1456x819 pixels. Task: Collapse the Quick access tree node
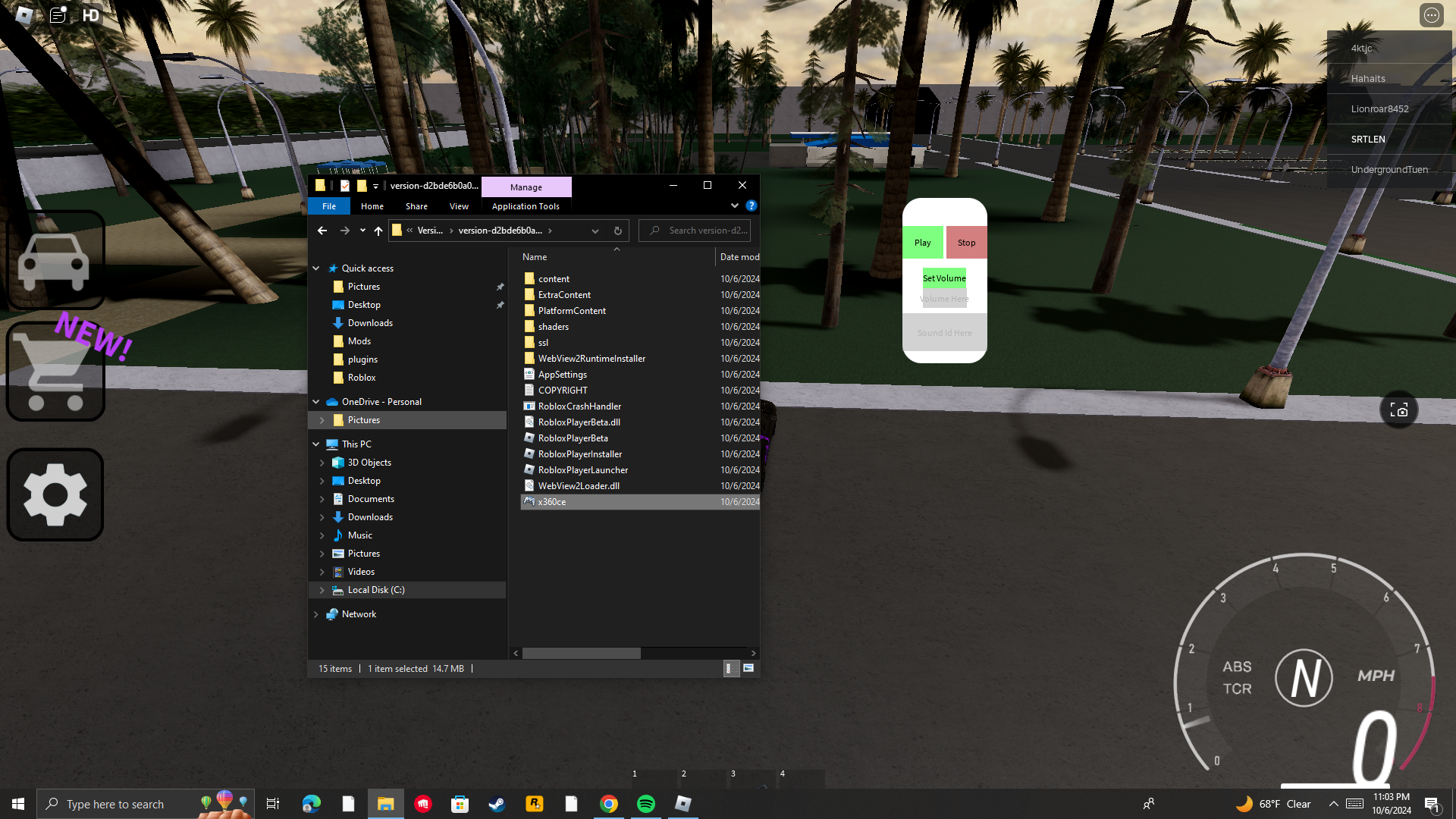click(x=316, y=268)
